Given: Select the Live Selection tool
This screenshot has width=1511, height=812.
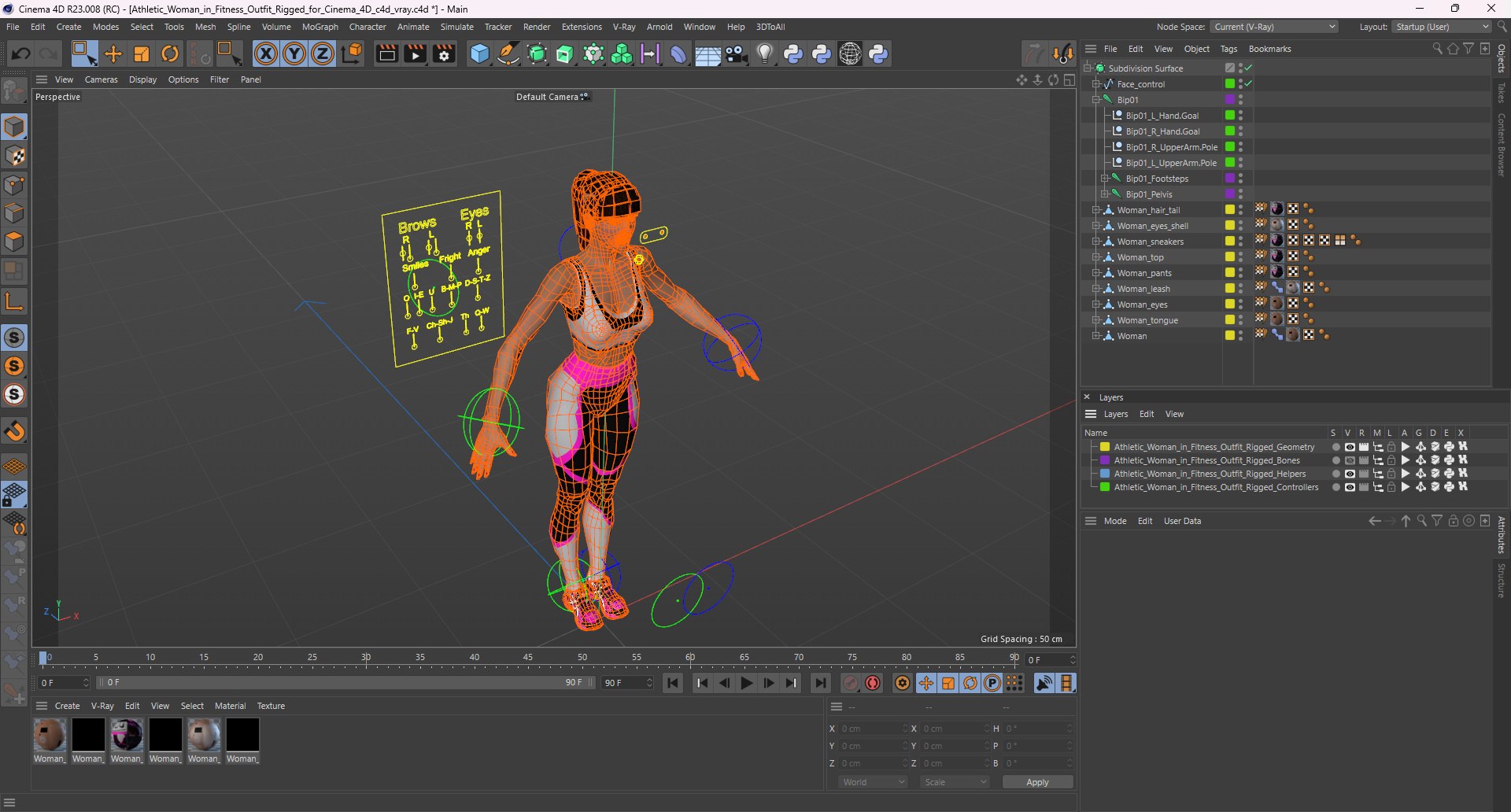Looking at the screenshot, I should tap(84, 54).
